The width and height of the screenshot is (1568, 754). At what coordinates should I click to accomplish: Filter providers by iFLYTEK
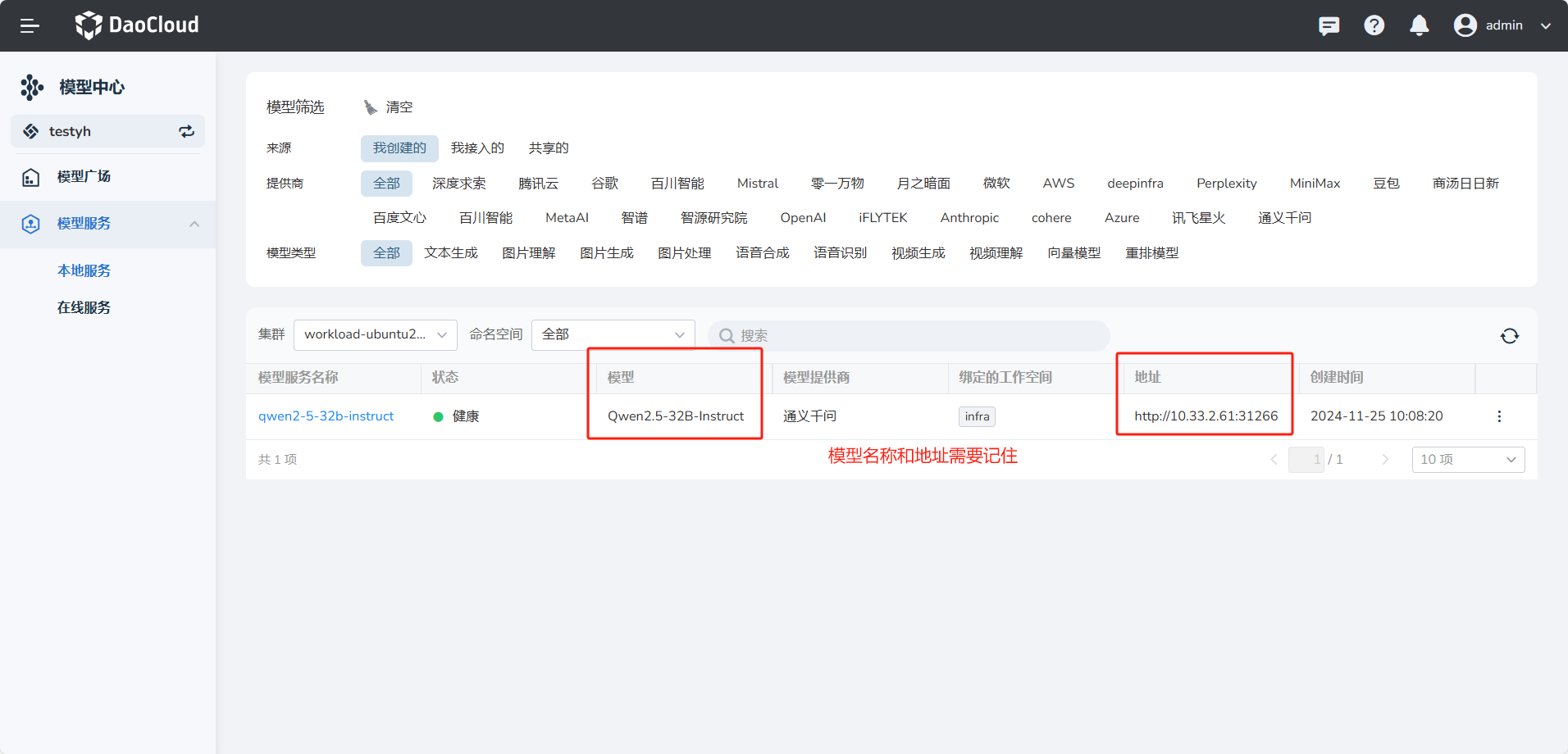[882, 218]
